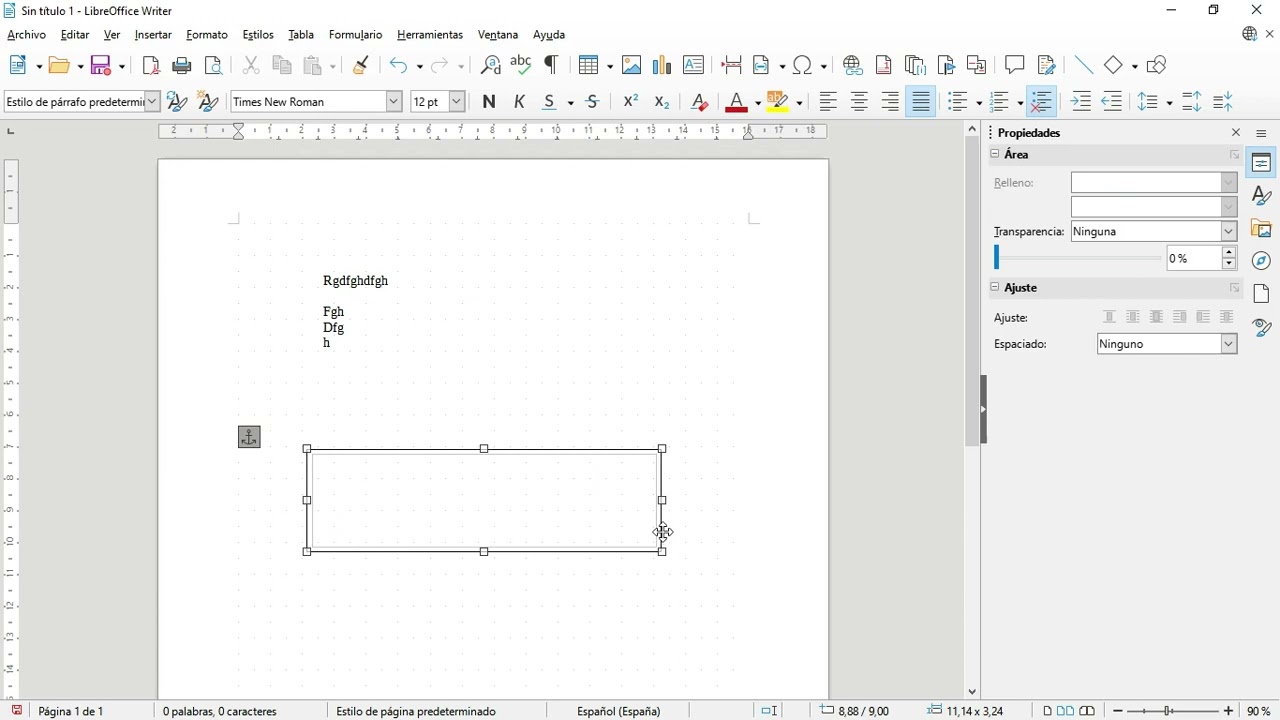Screen dimensions: 1280x720
Task: Toggle print preview
Action: (x=213, y=66)
